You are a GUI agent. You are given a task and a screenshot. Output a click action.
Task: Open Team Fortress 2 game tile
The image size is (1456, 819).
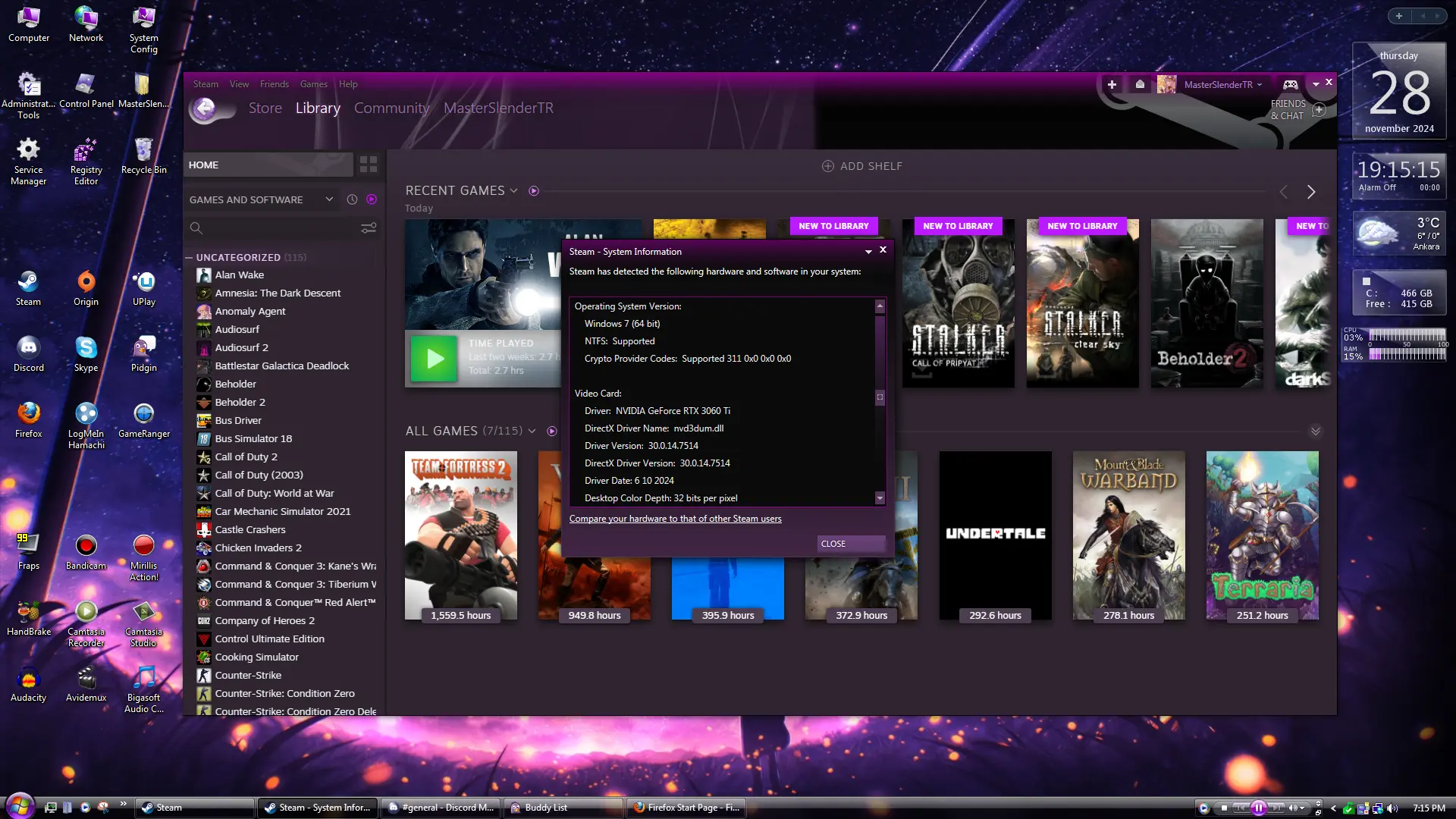[461, 535]
